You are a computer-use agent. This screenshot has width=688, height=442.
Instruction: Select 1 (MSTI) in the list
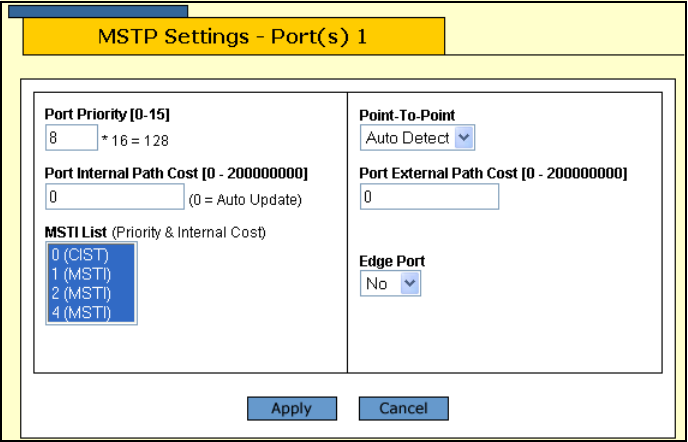(x=80, y=272)
